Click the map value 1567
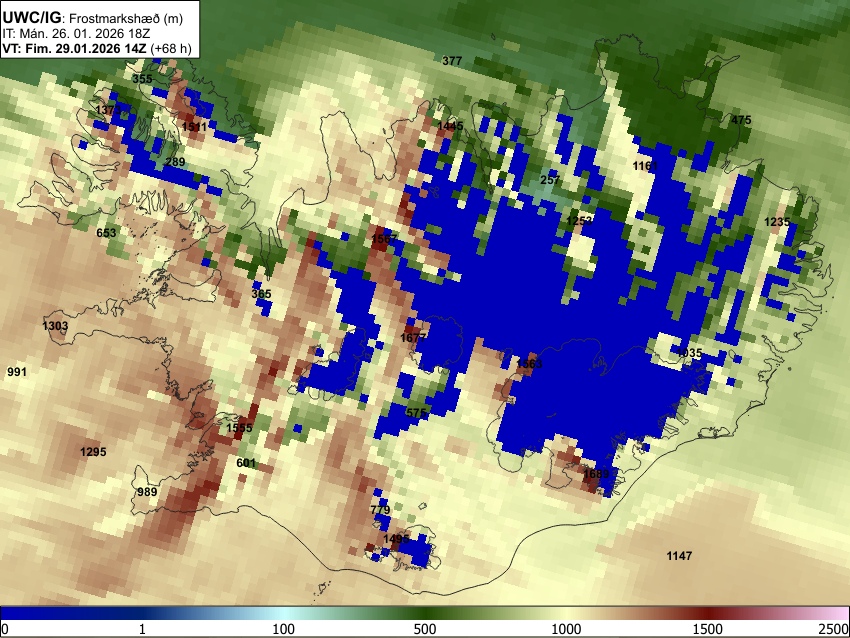850x638 pixels. pos(385,239)
